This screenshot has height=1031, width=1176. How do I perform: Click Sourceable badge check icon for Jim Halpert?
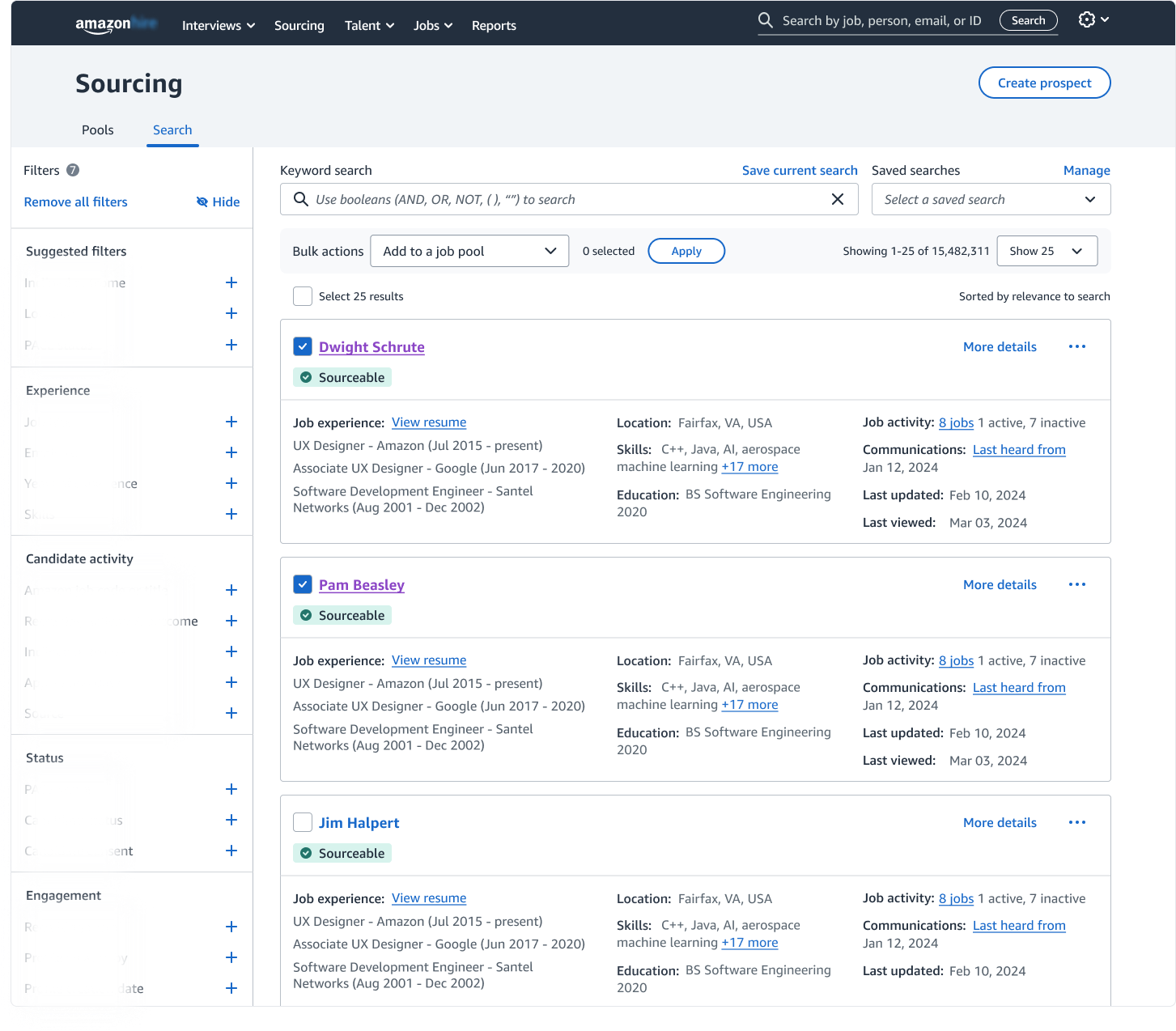click(x=306, y=853)
